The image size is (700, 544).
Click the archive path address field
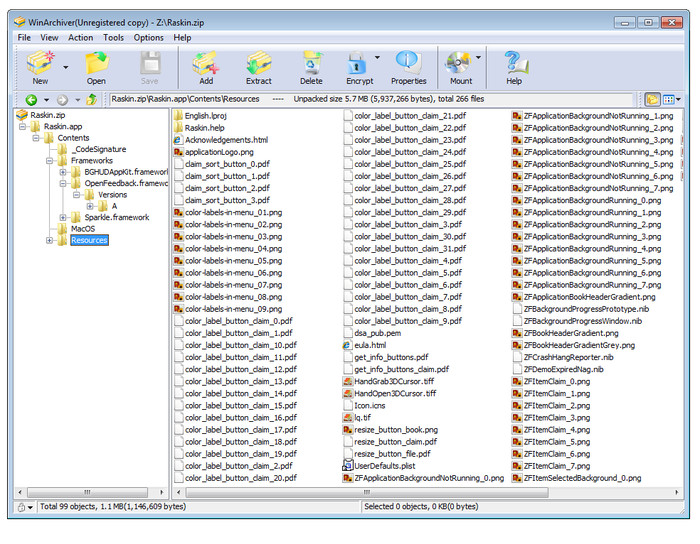371,99
